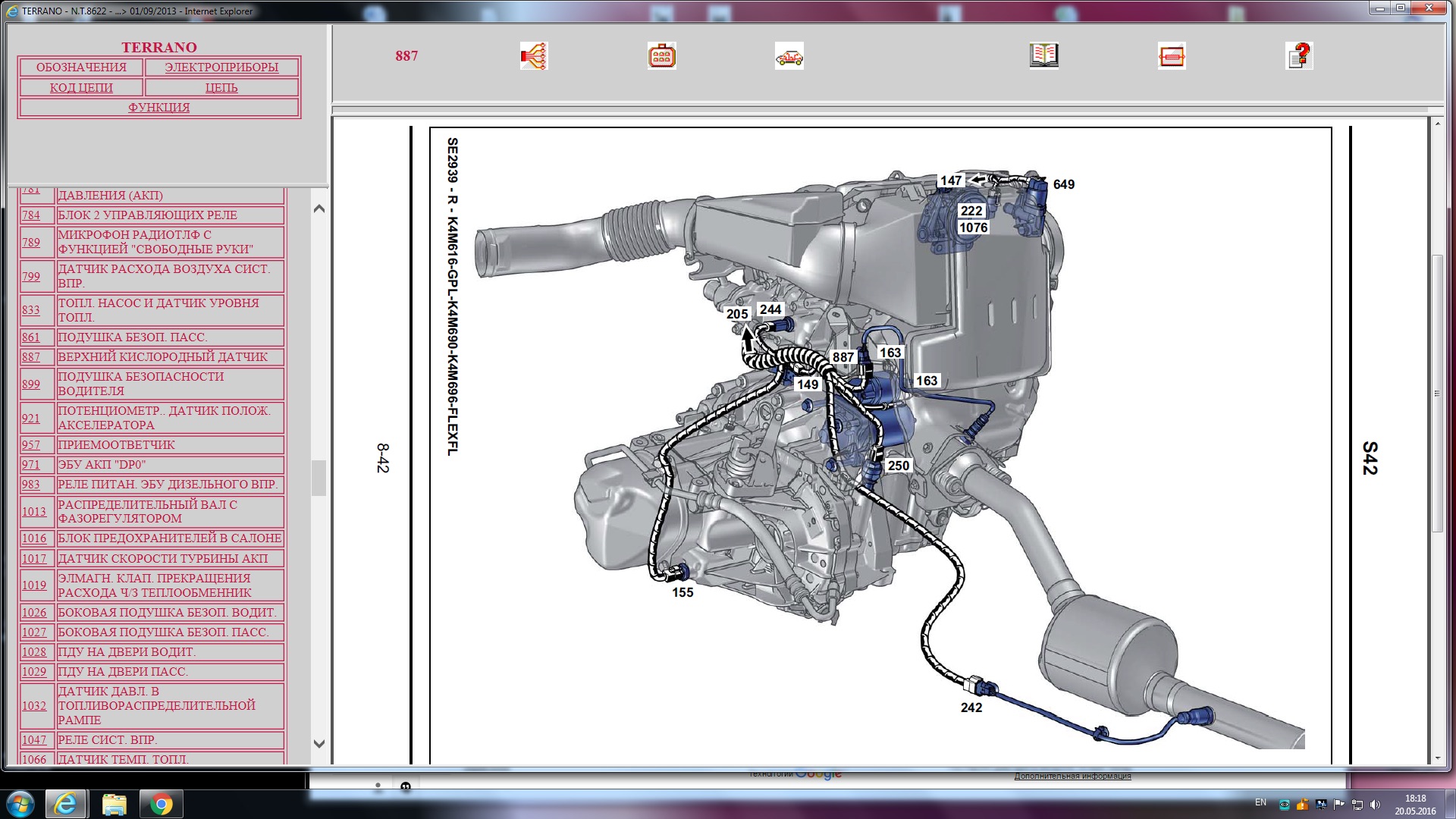Open the ЭЛЕКТРОПРИБОРЫ tab

[221, 67]
